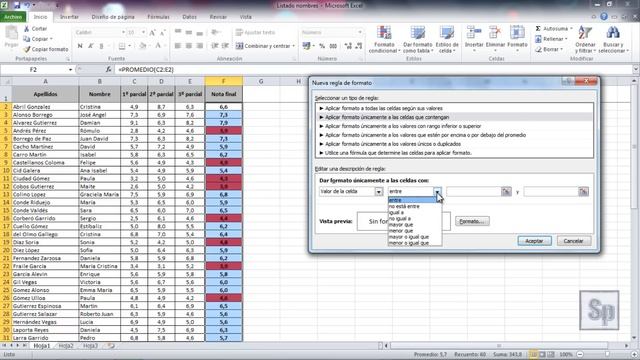
Task: Click the Eliminar cells icon
Action: tap(495, 33)
